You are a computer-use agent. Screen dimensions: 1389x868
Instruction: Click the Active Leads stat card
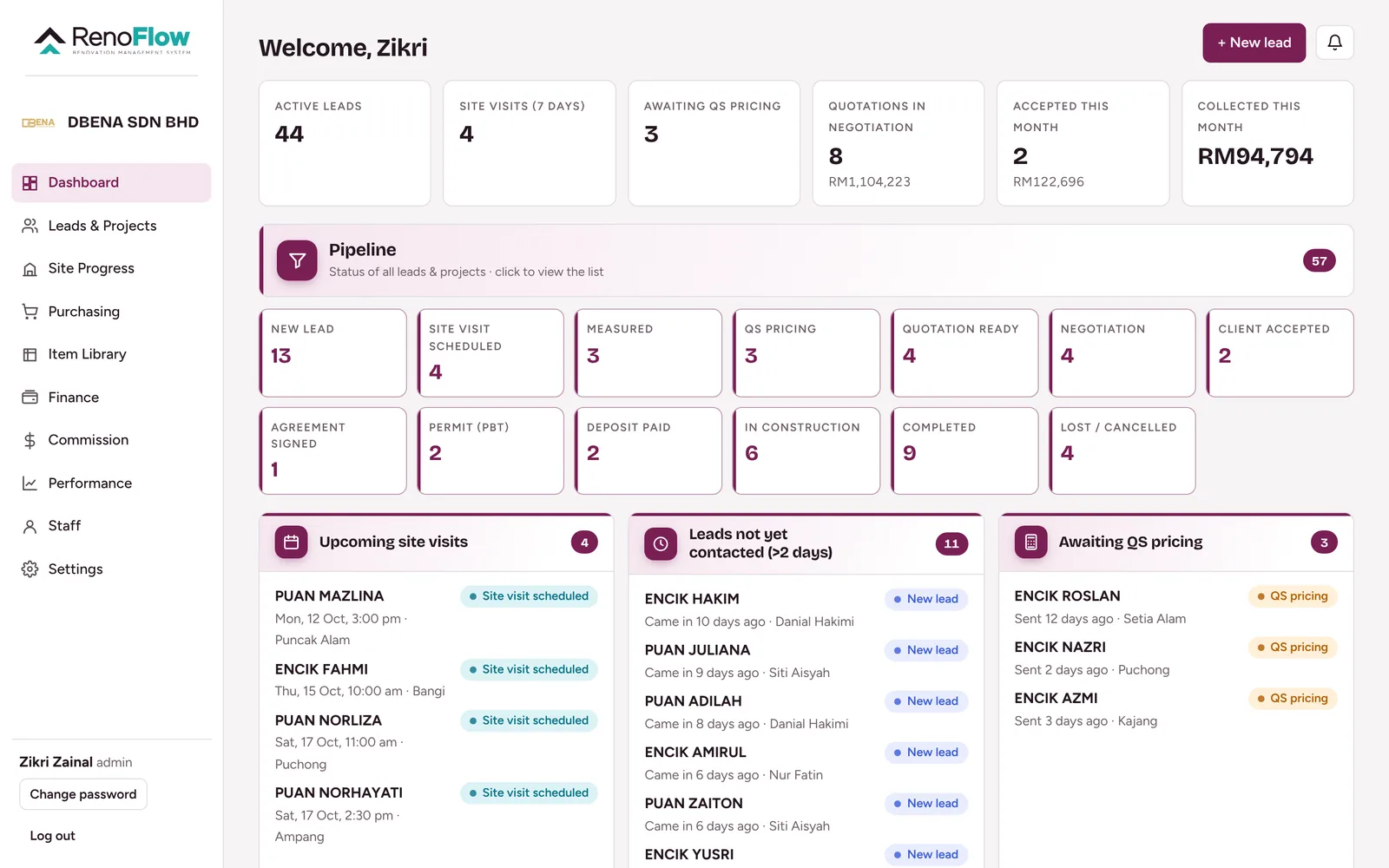pyautogui.click(x=345, y=143)
